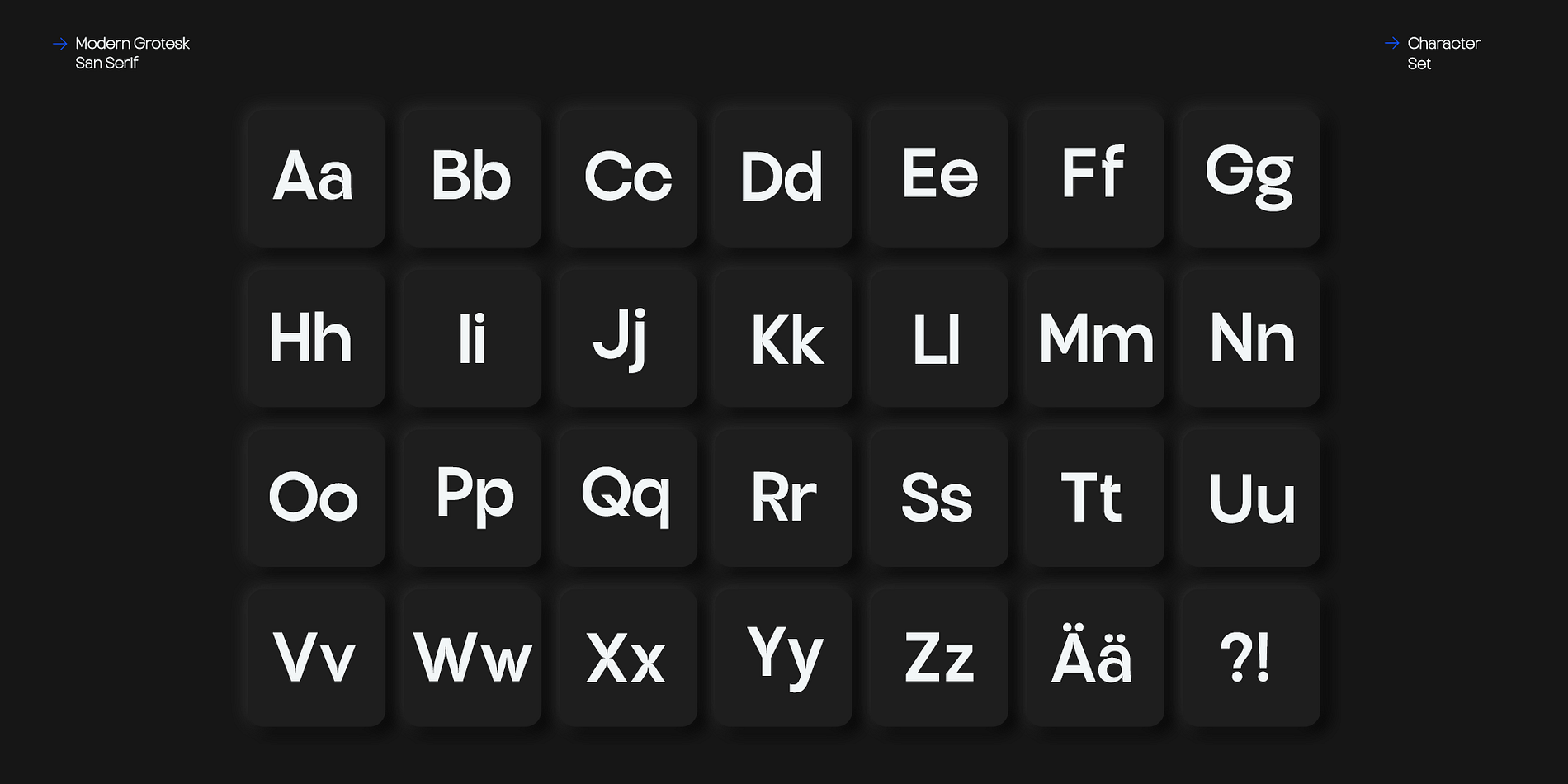Viewport: 1568px width, 784px height.
Task: Click the ?! punctuation tile
Action: [1250, 657]
